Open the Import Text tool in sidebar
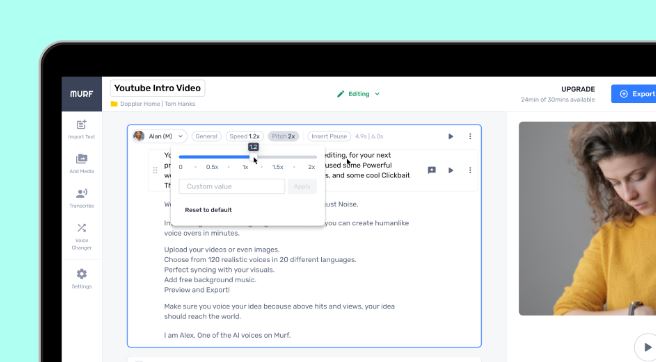 coord(82,128)
